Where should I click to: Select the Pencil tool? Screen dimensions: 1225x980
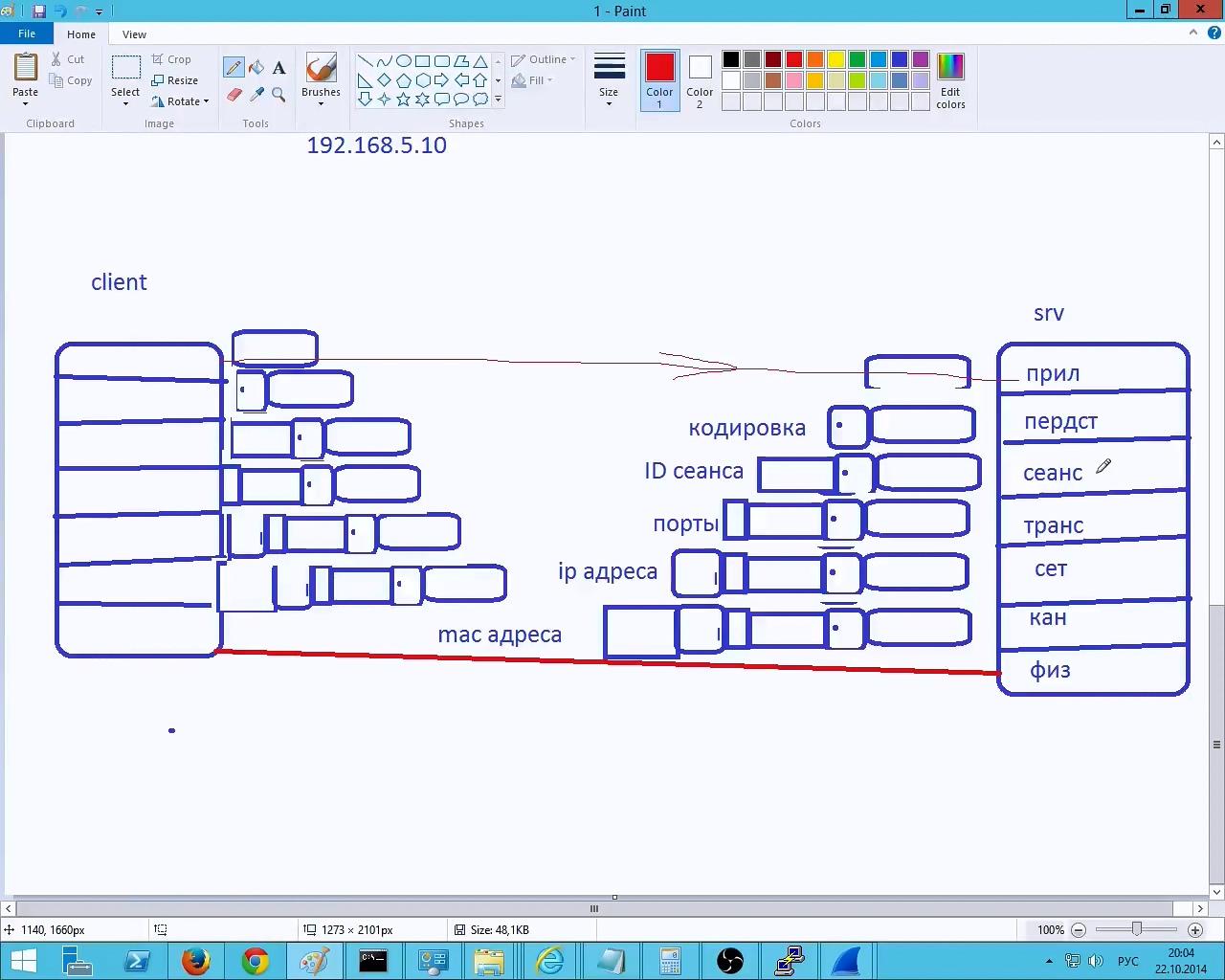[234, 68]
